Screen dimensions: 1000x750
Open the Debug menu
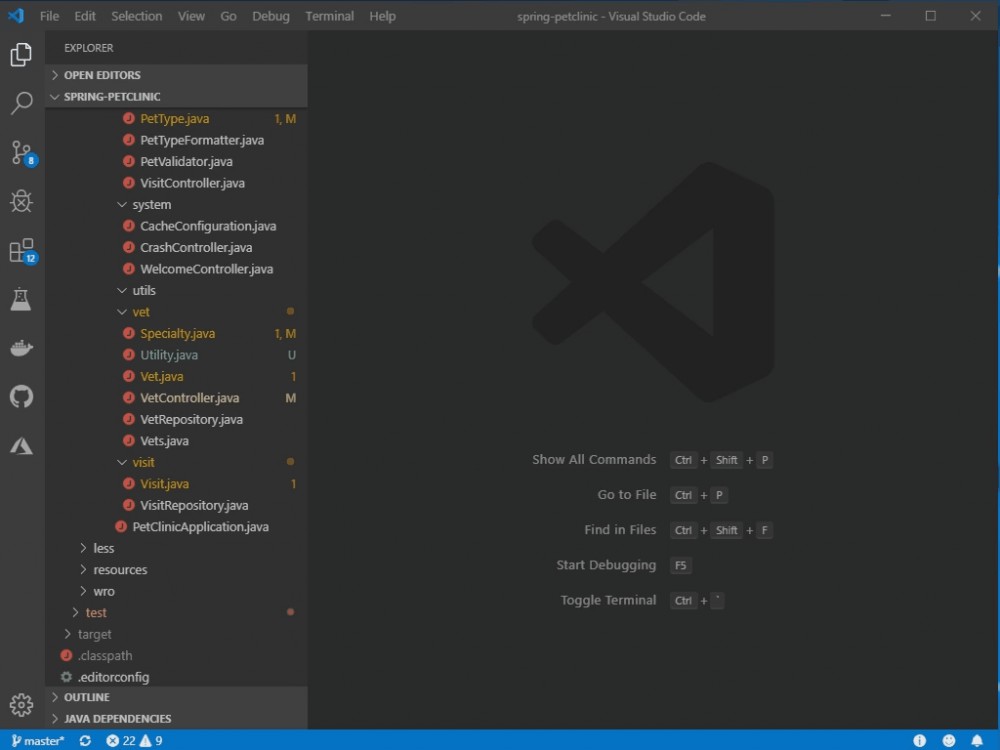click(270, 16)
